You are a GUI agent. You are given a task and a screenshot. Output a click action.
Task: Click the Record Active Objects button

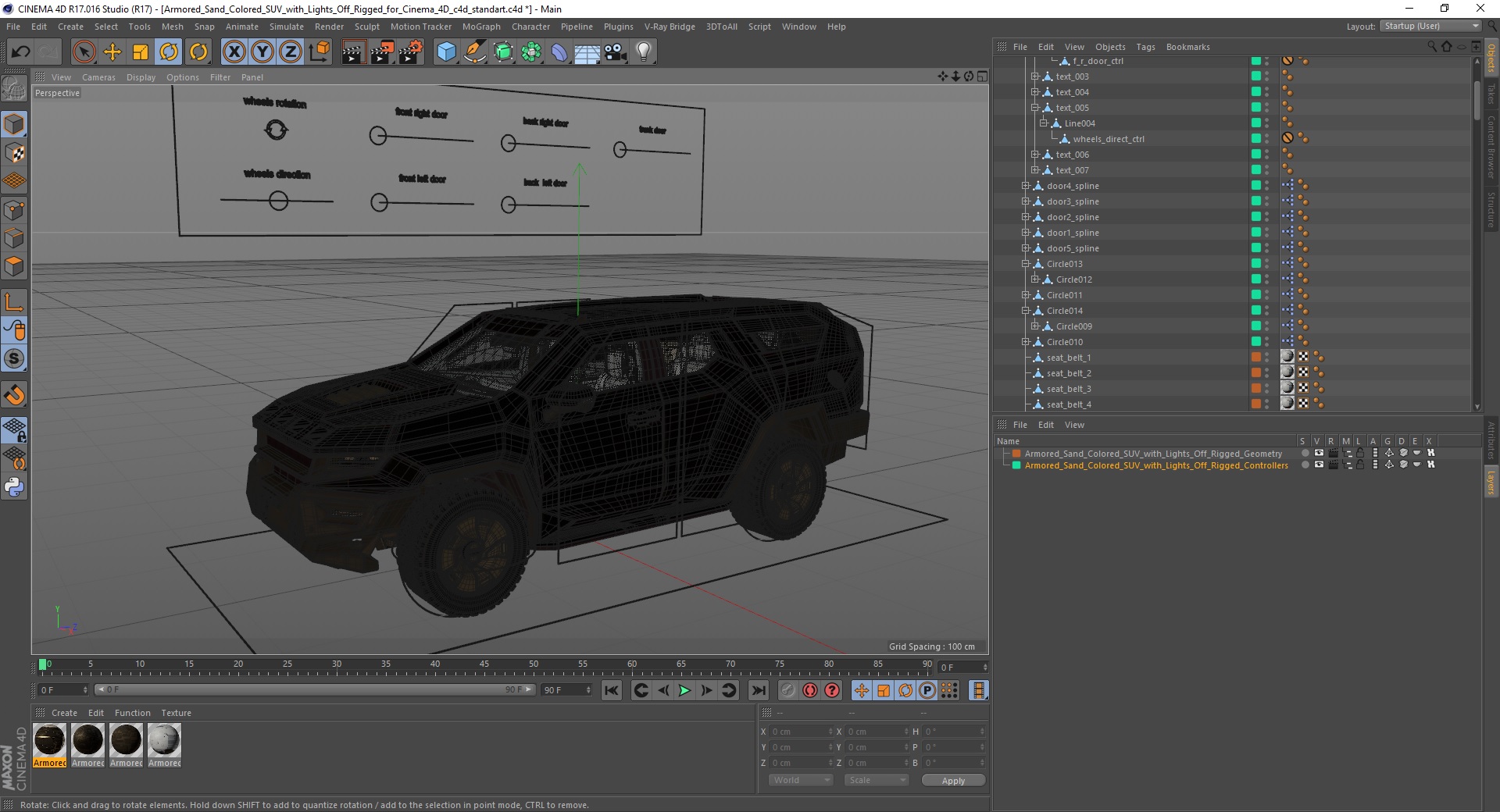pos(788,690)
